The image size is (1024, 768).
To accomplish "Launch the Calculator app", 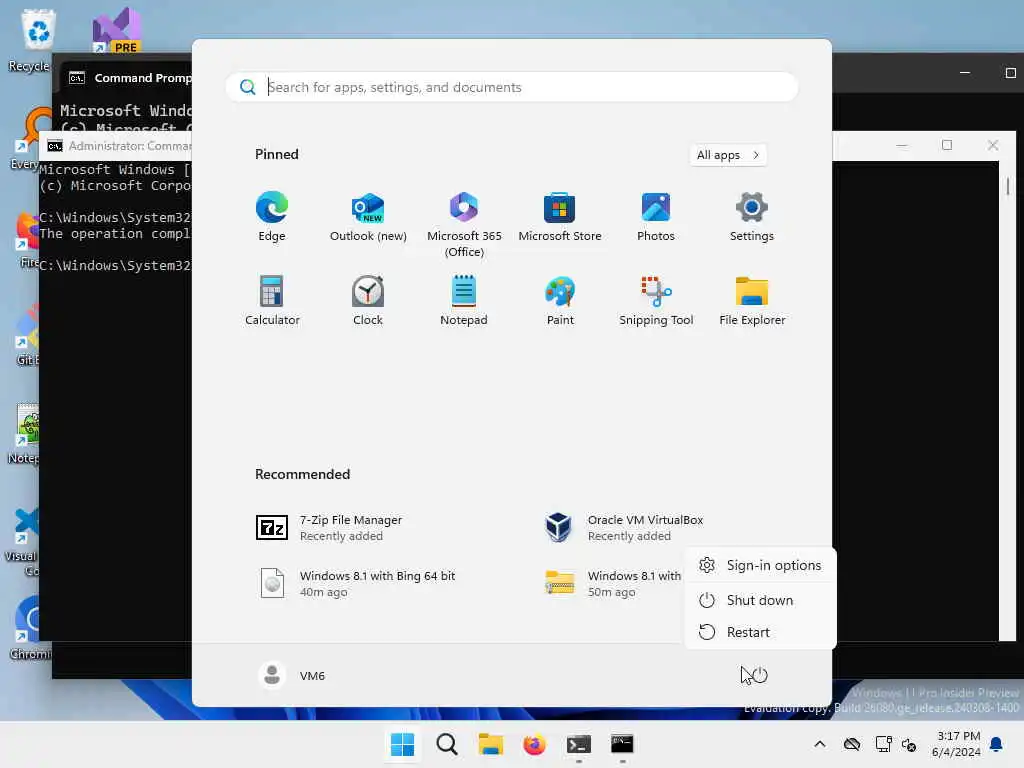I will tap(272, 300).
